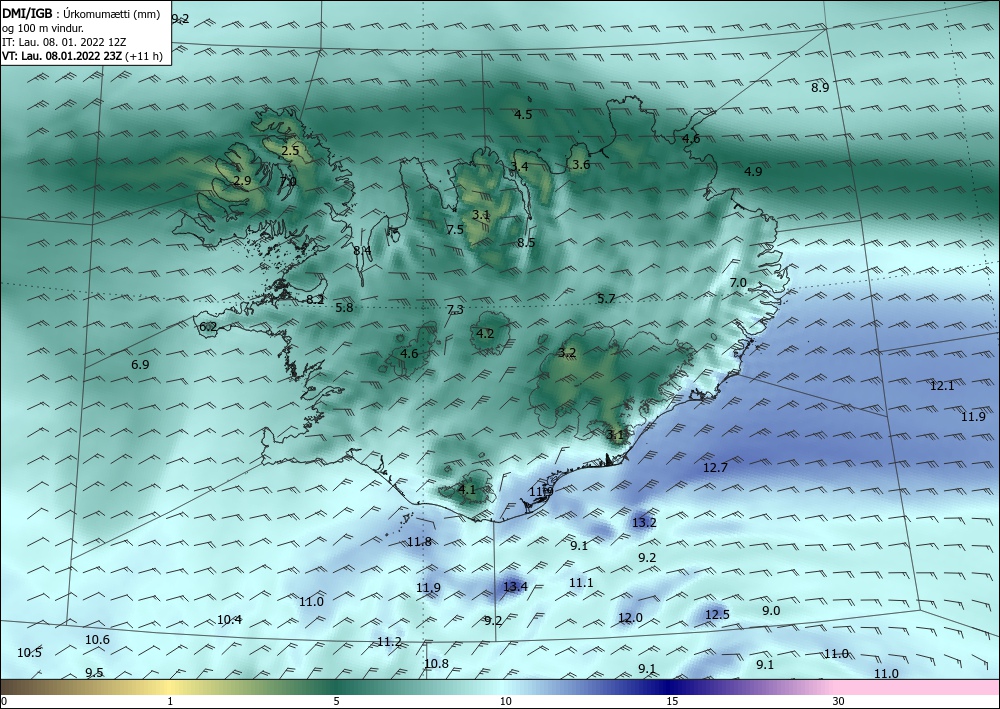Image resolution: width=1000 pixels, height=709 pixels.
Task: Click the 12.7 value southeast of Iceland
Action: coord(716,468)
